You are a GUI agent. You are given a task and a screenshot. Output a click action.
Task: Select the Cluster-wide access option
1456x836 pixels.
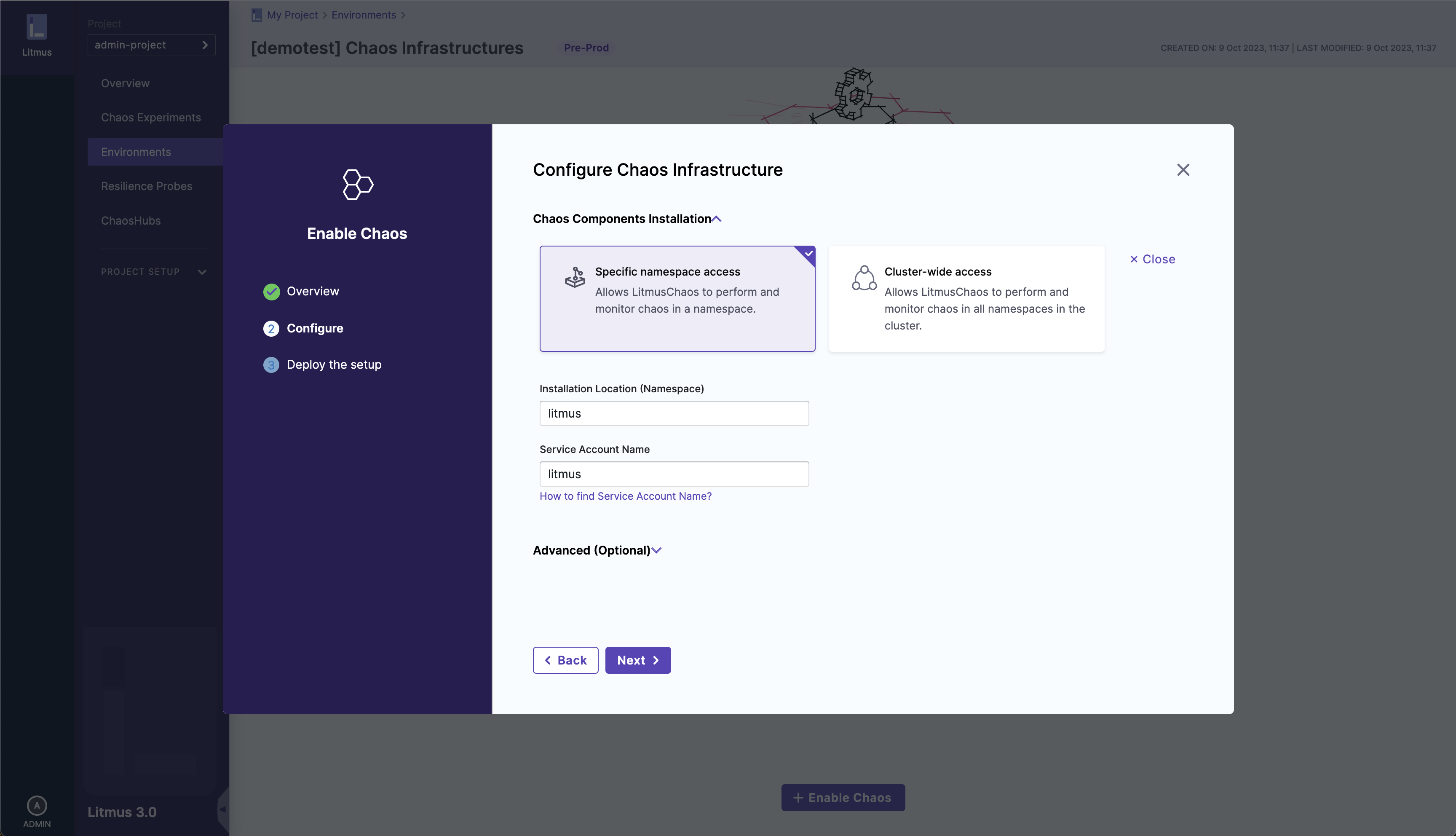[966, 299]
